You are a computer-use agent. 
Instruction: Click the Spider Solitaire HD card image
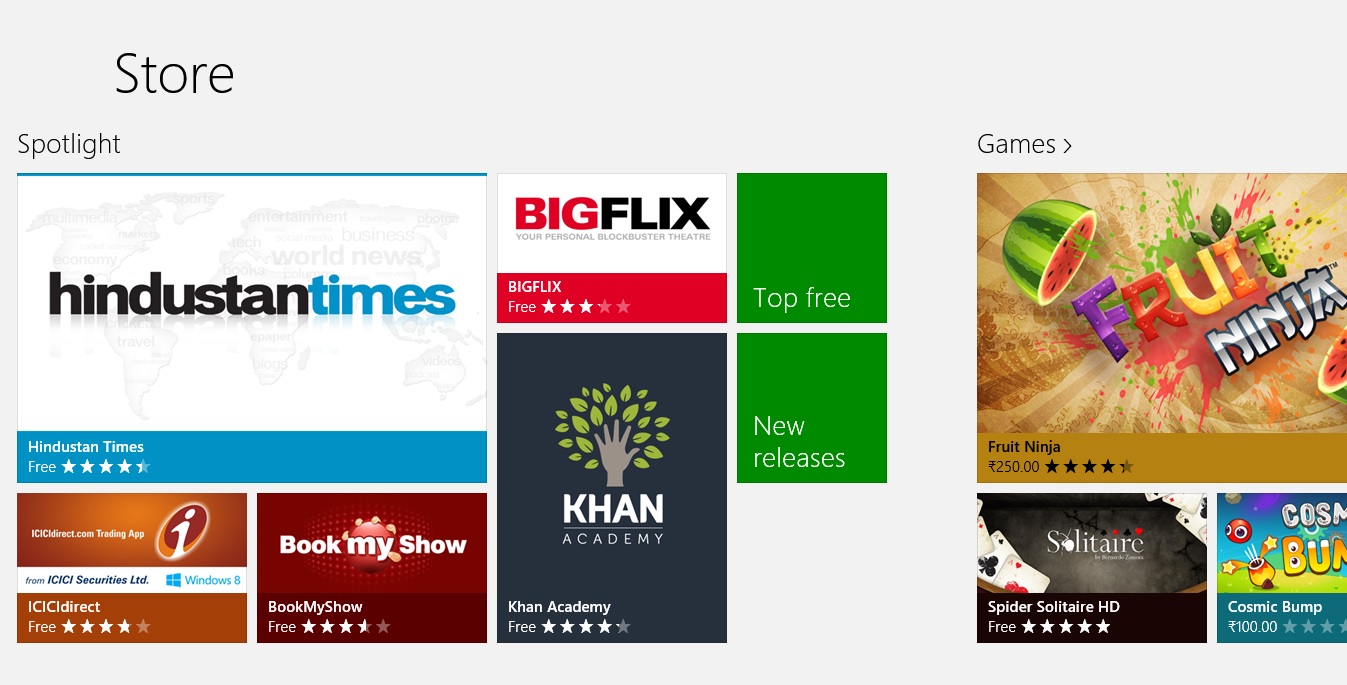[x=1091, y=542]
